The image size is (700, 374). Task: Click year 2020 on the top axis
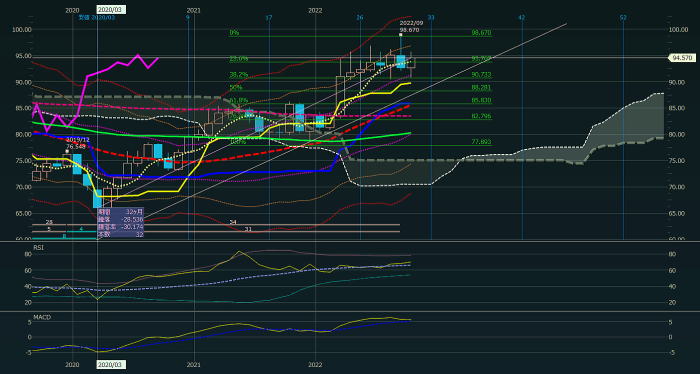(x=72, y=10)
